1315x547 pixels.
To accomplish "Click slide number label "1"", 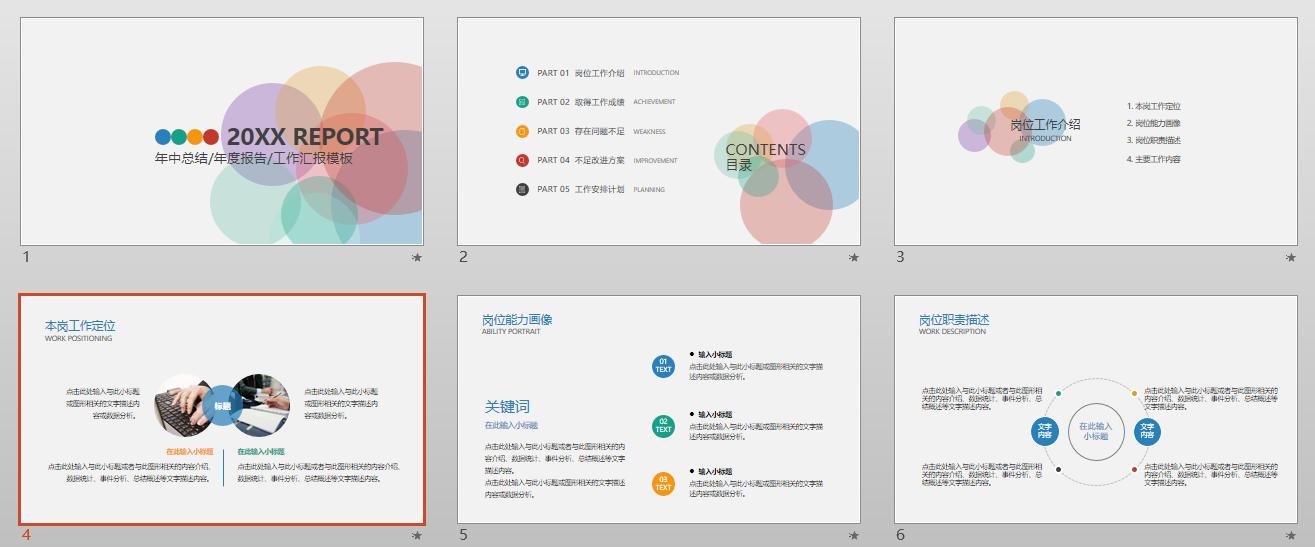I will click(26, 257).
